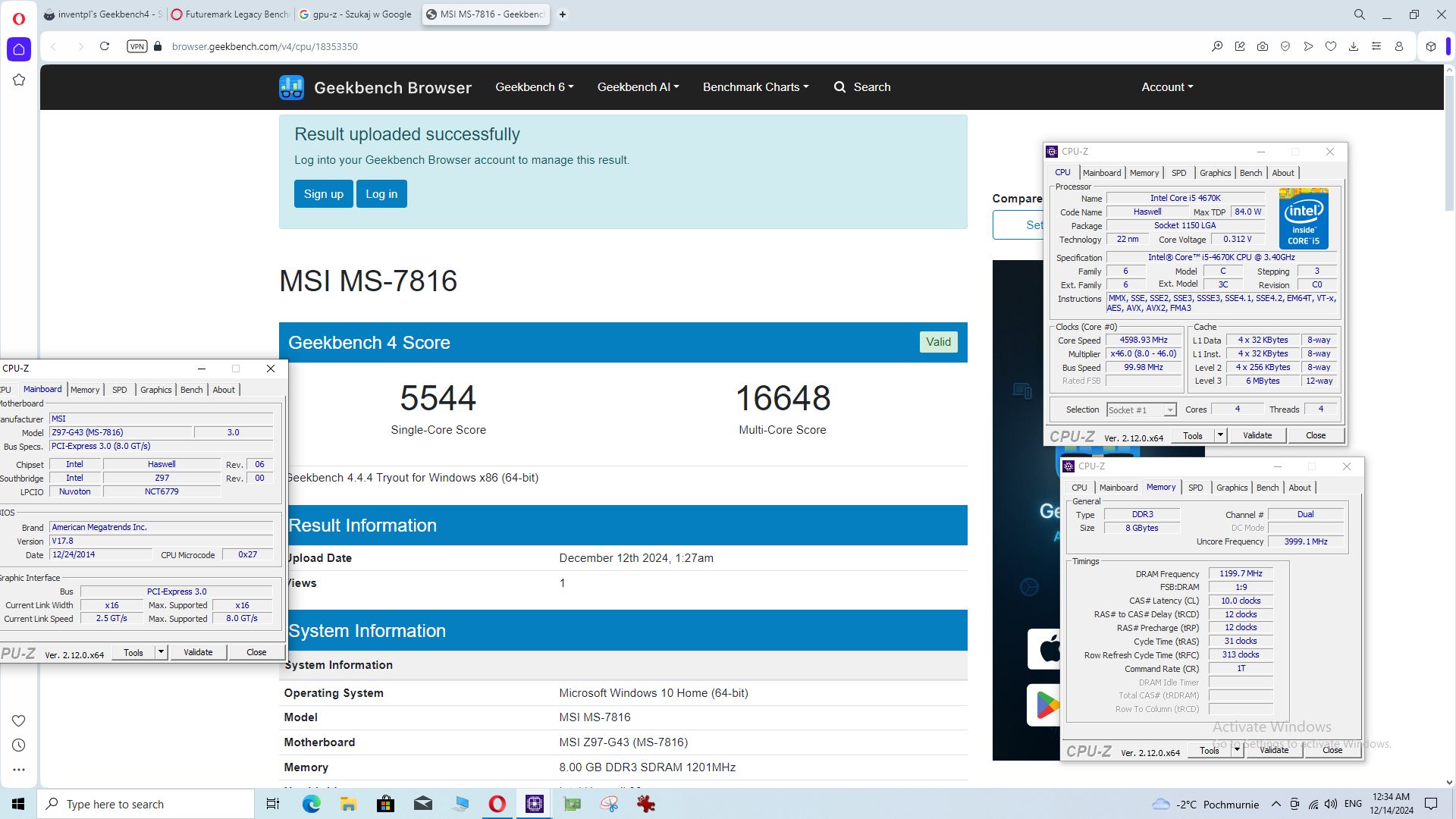Screen dimensions: 1456x819
Task: Open extensions cube icon
Action: (x=1431, y=46)
